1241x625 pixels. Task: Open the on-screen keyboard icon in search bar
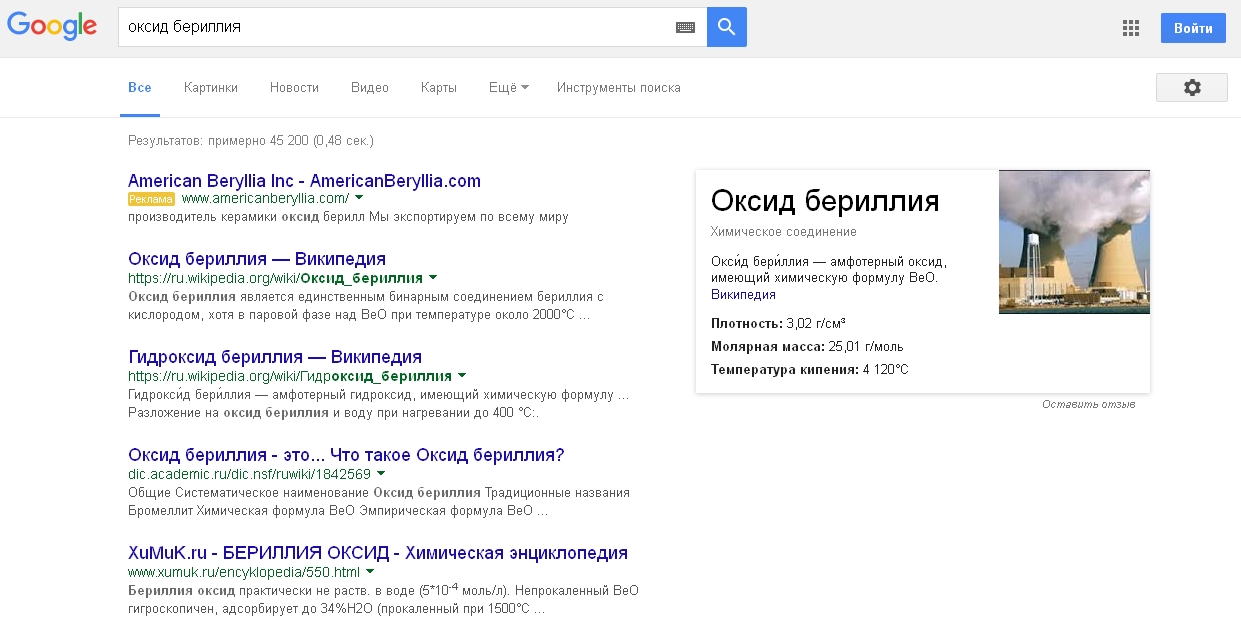pyautogui.click(x=685, y=27)
